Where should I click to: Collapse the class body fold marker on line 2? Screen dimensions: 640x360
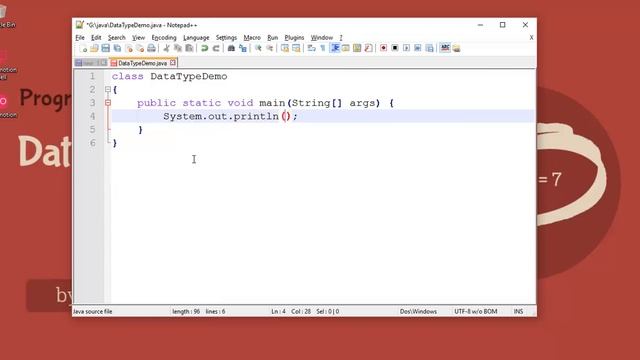coord(108,89)
